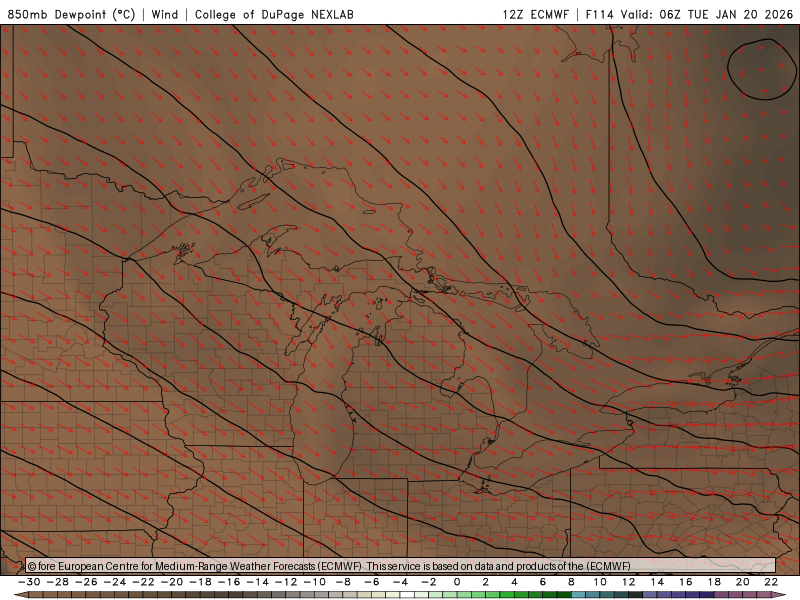Click the closed circular contour at the map's top-right
This screenshot has width=800, height=600.
762,69
